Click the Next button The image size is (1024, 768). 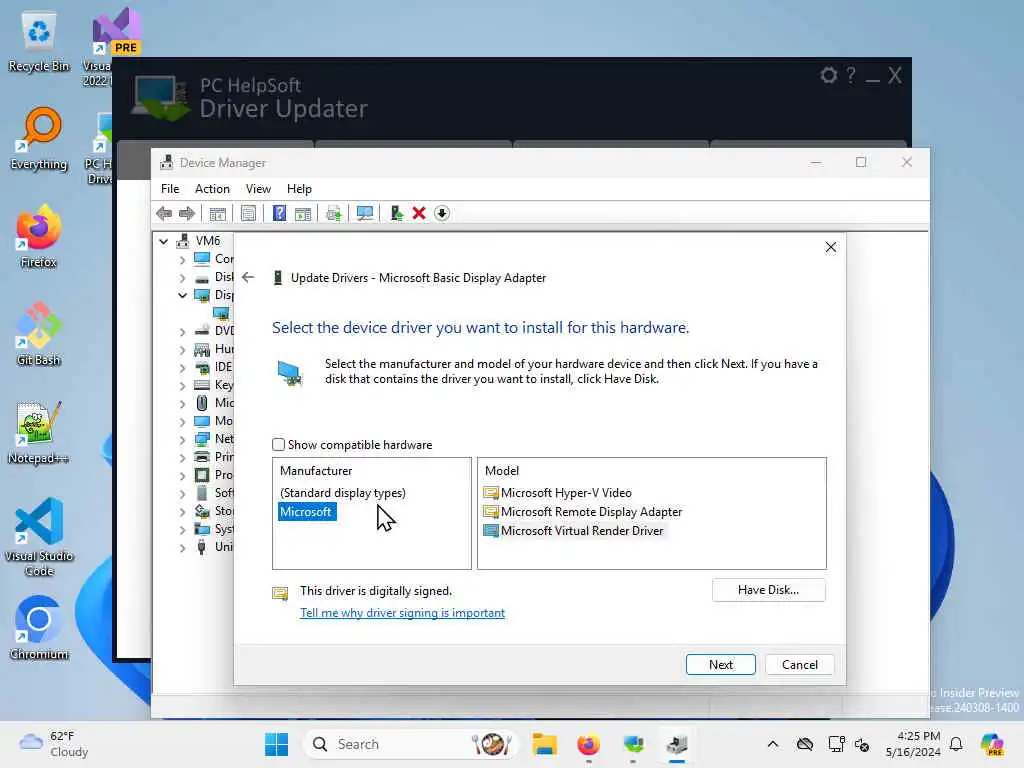(720, 665)
